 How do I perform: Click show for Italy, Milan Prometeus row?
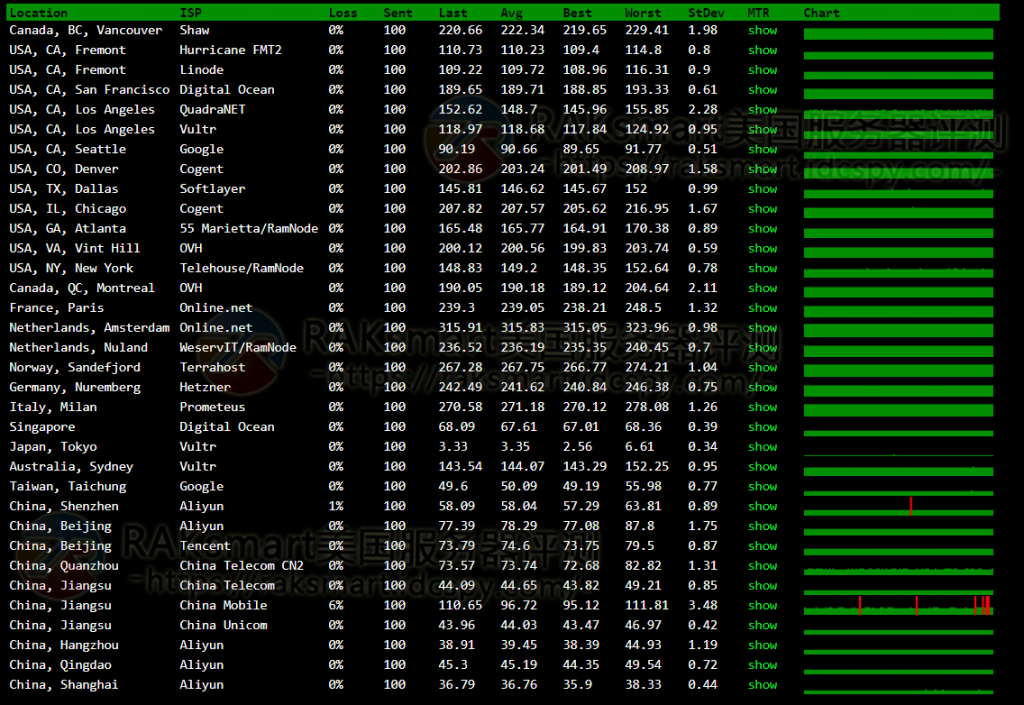point(762,407)
